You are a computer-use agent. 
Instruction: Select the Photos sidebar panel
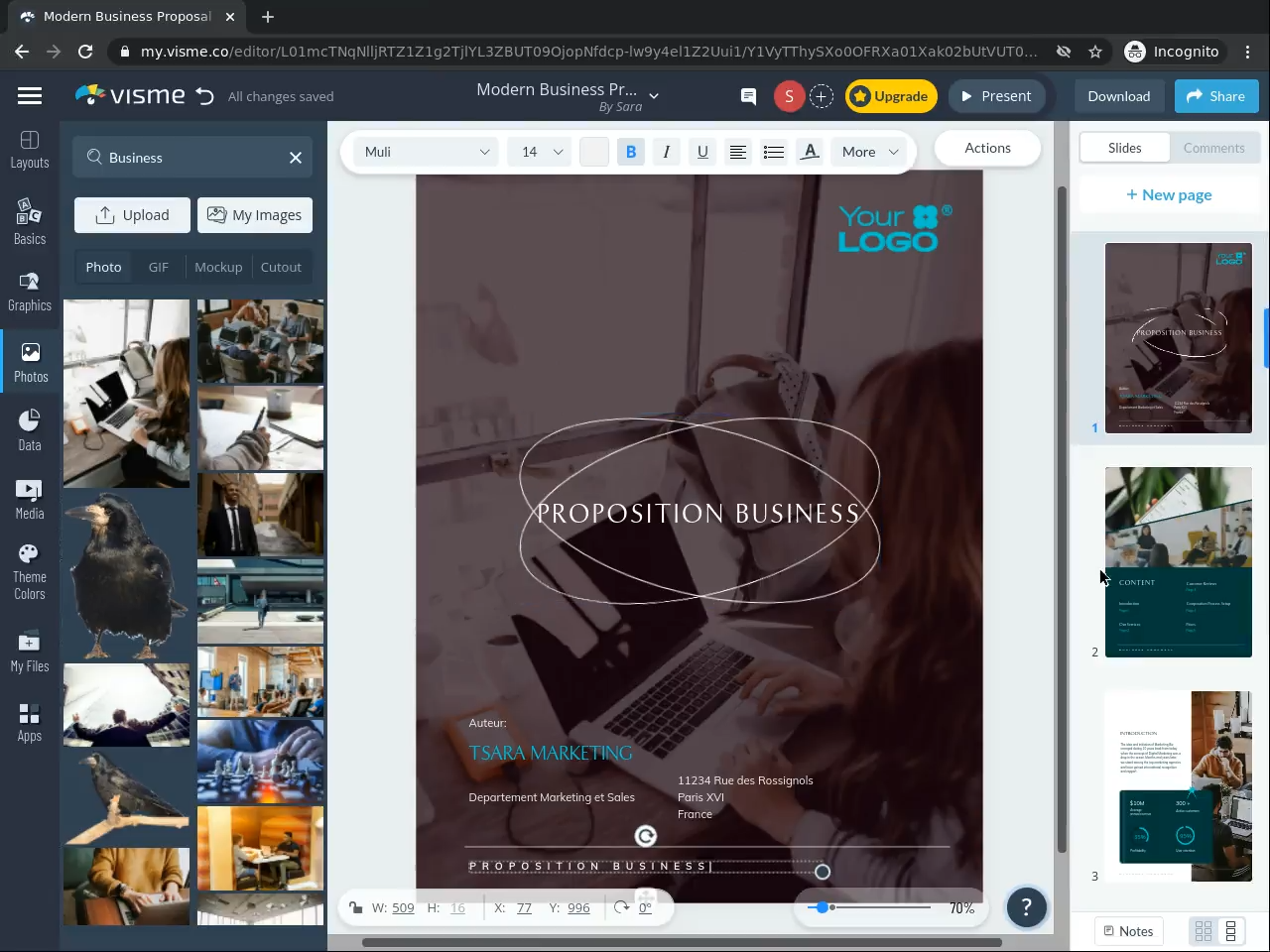click(x=30, y=363)
